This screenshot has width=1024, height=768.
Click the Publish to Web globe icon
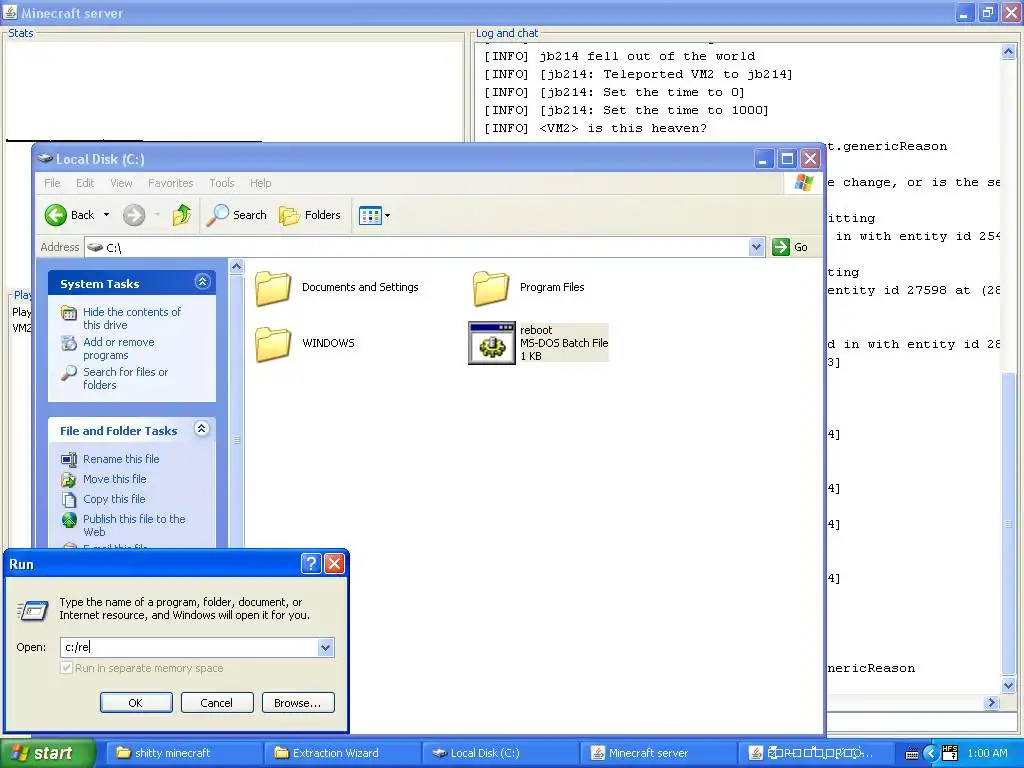(x=69, y=520)
